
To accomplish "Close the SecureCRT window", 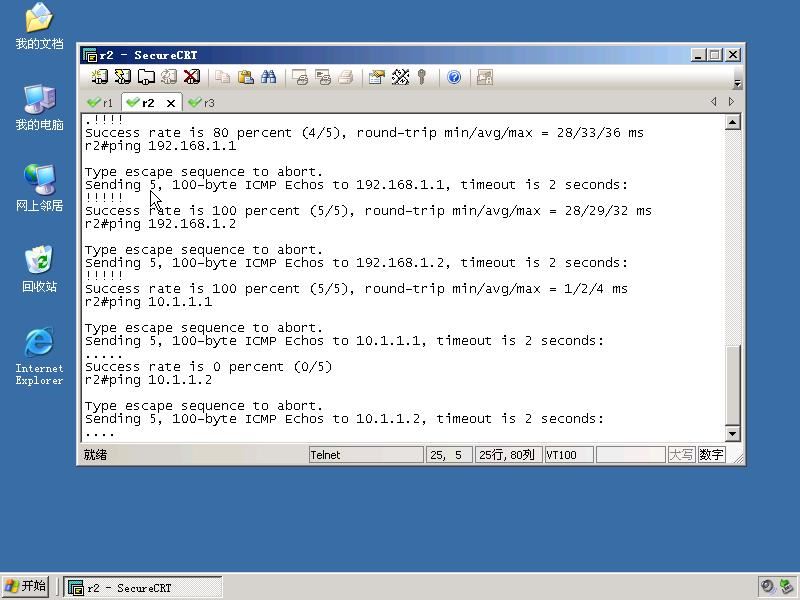I will click(733, 55).
